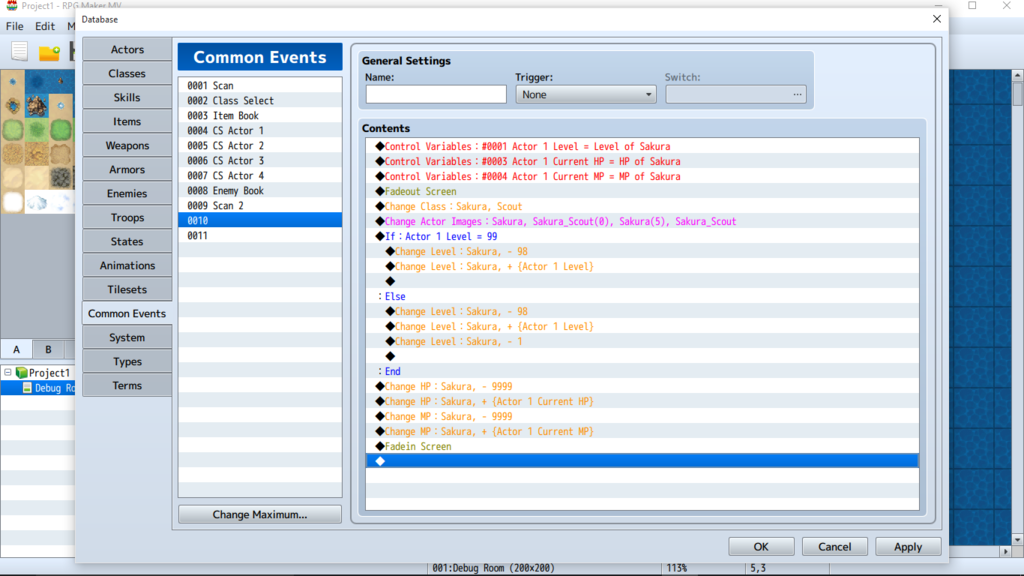Open the File menu
This screenshot has width=1024, height=576.
(x=14, y=26)
